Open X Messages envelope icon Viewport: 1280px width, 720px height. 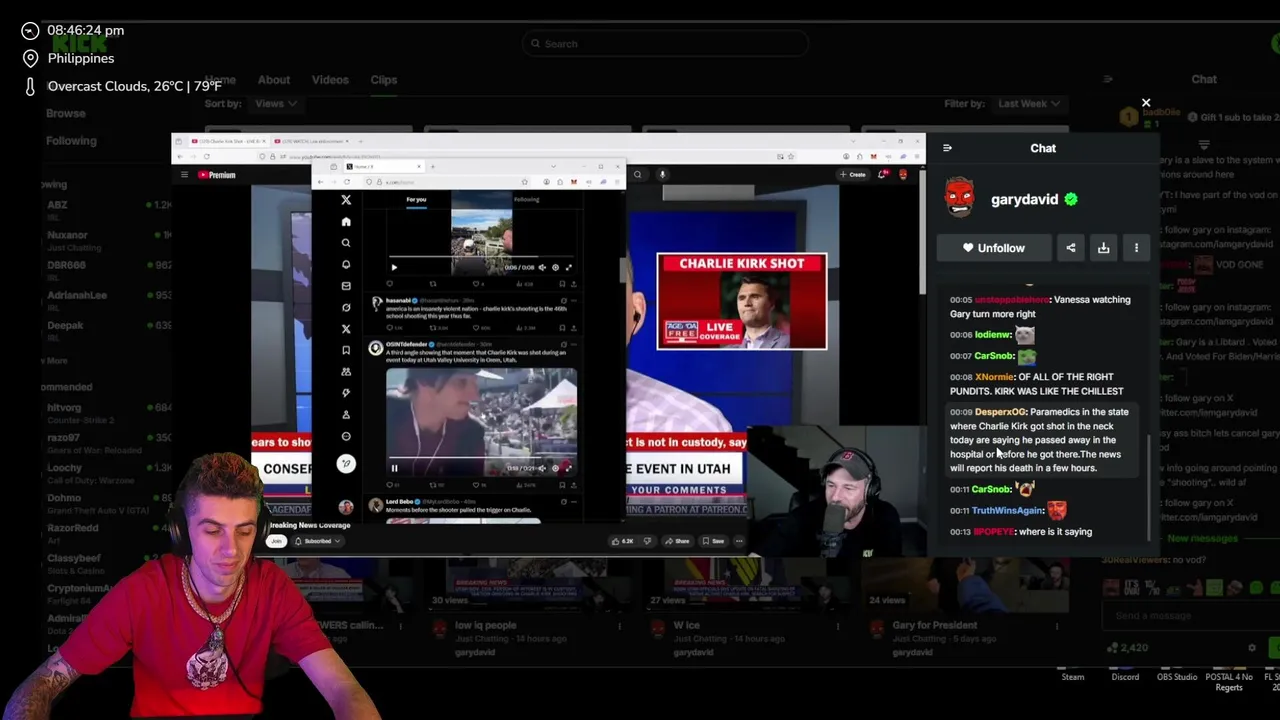pyautogui.click(x=346, y=286)
